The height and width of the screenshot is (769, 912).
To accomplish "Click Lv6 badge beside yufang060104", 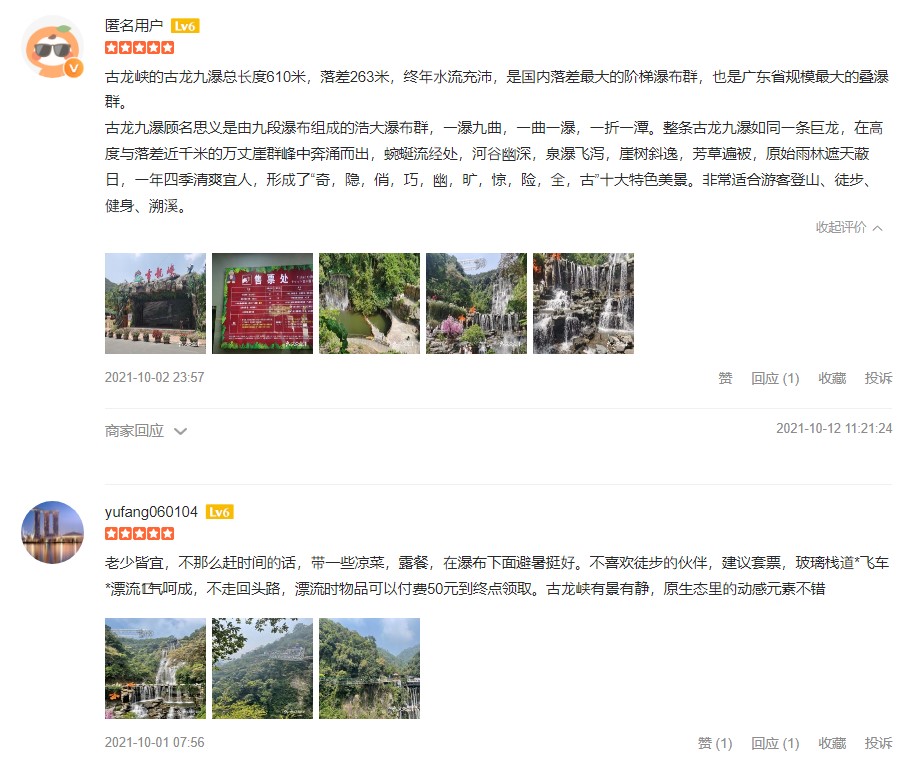I will click(x=219, y=512).
